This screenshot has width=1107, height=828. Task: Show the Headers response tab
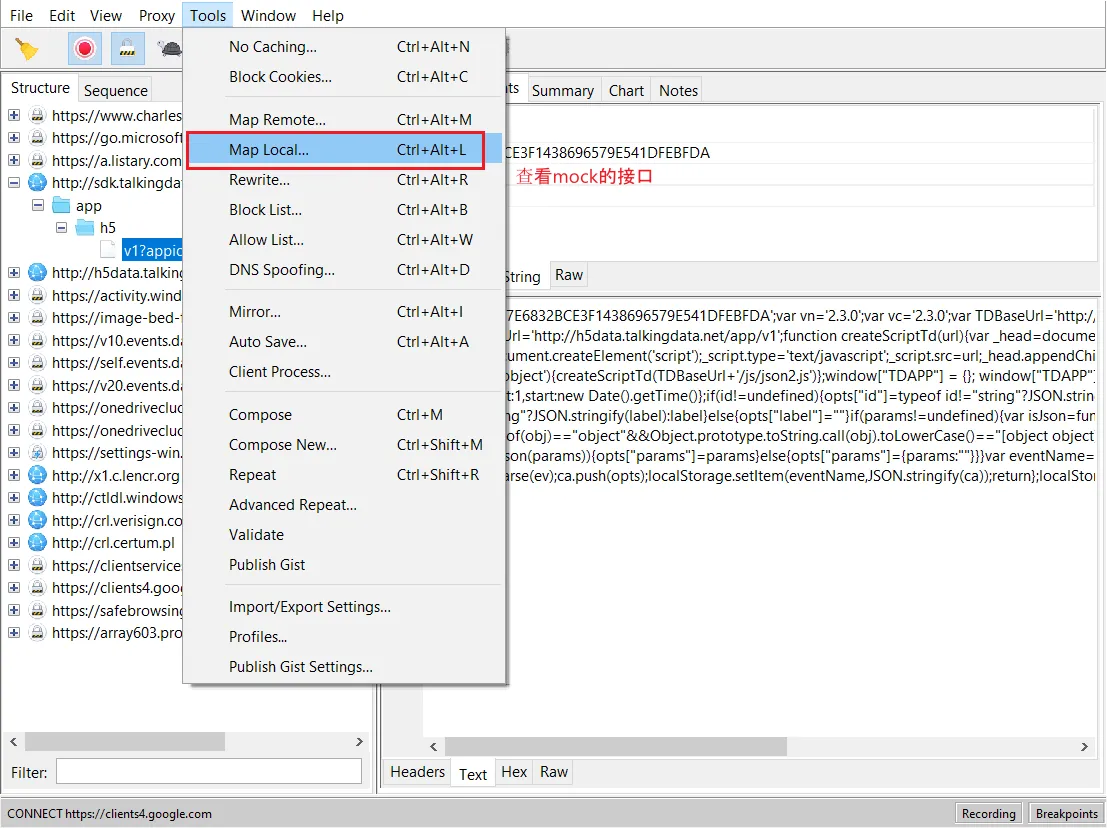coord(418,772)
